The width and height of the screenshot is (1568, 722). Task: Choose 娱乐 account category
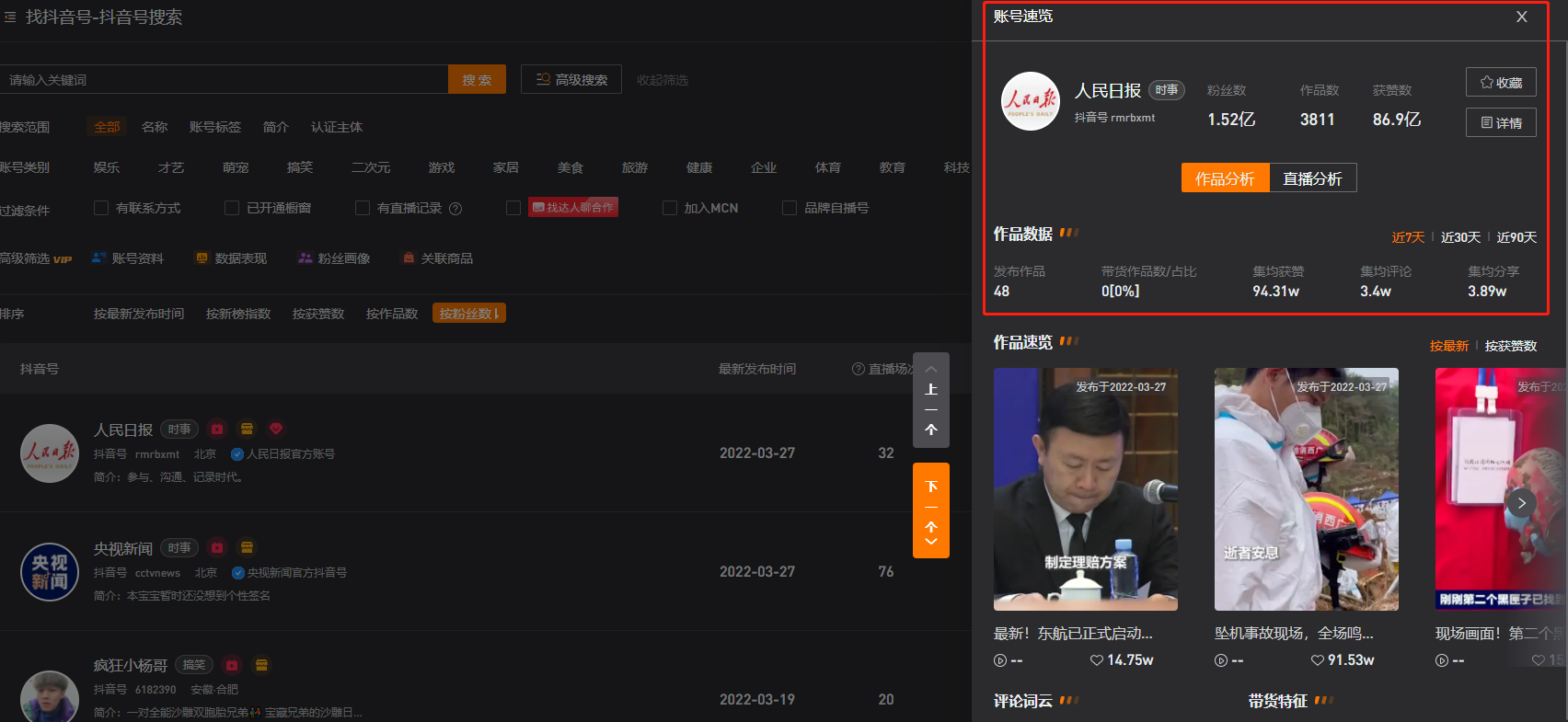click(x=107, y=167)
